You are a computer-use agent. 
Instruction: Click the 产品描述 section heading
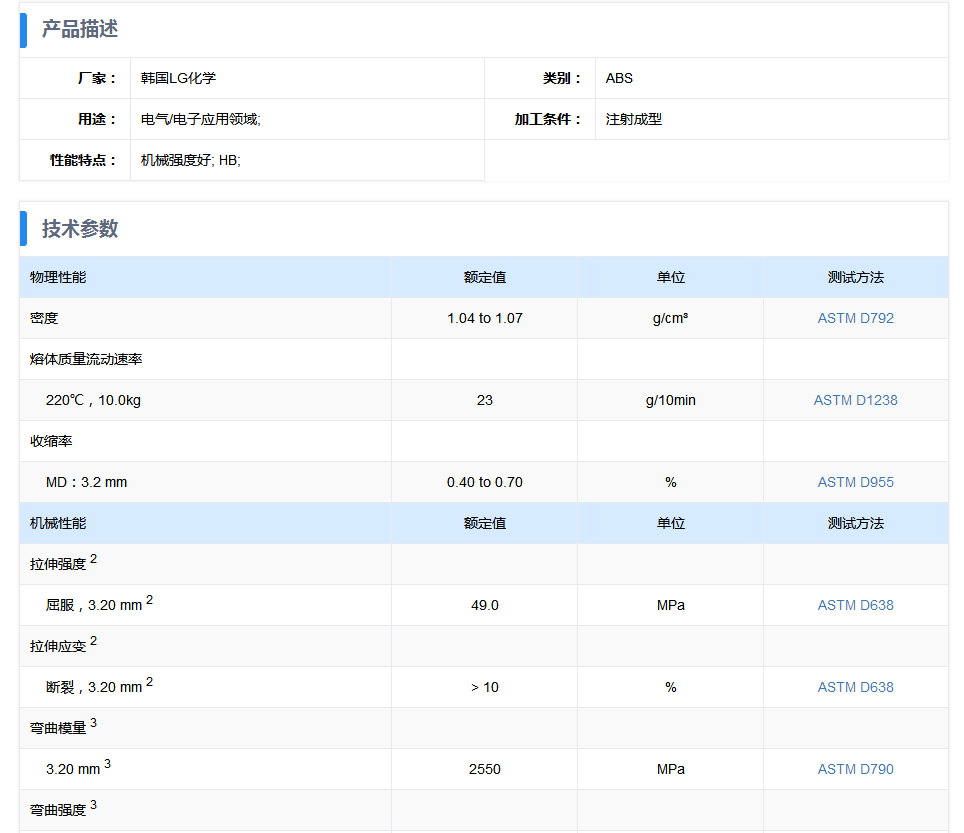[80, 30]
